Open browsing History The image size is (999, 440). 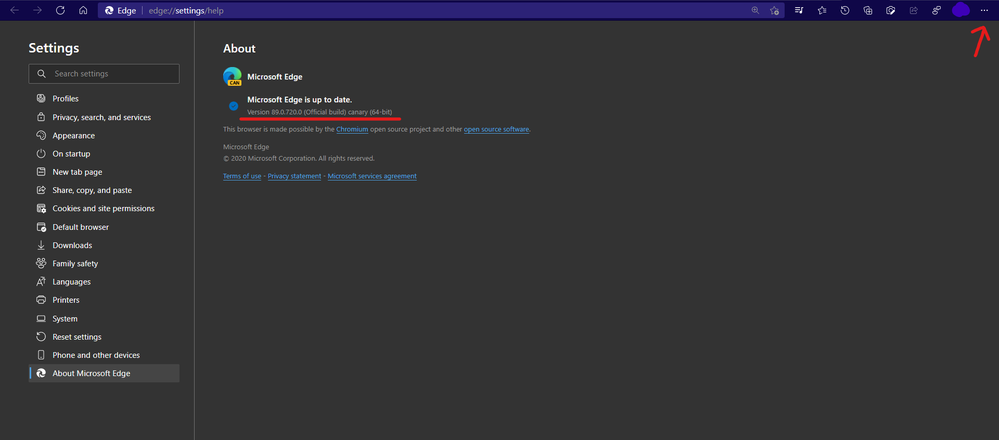click(845, 10)
